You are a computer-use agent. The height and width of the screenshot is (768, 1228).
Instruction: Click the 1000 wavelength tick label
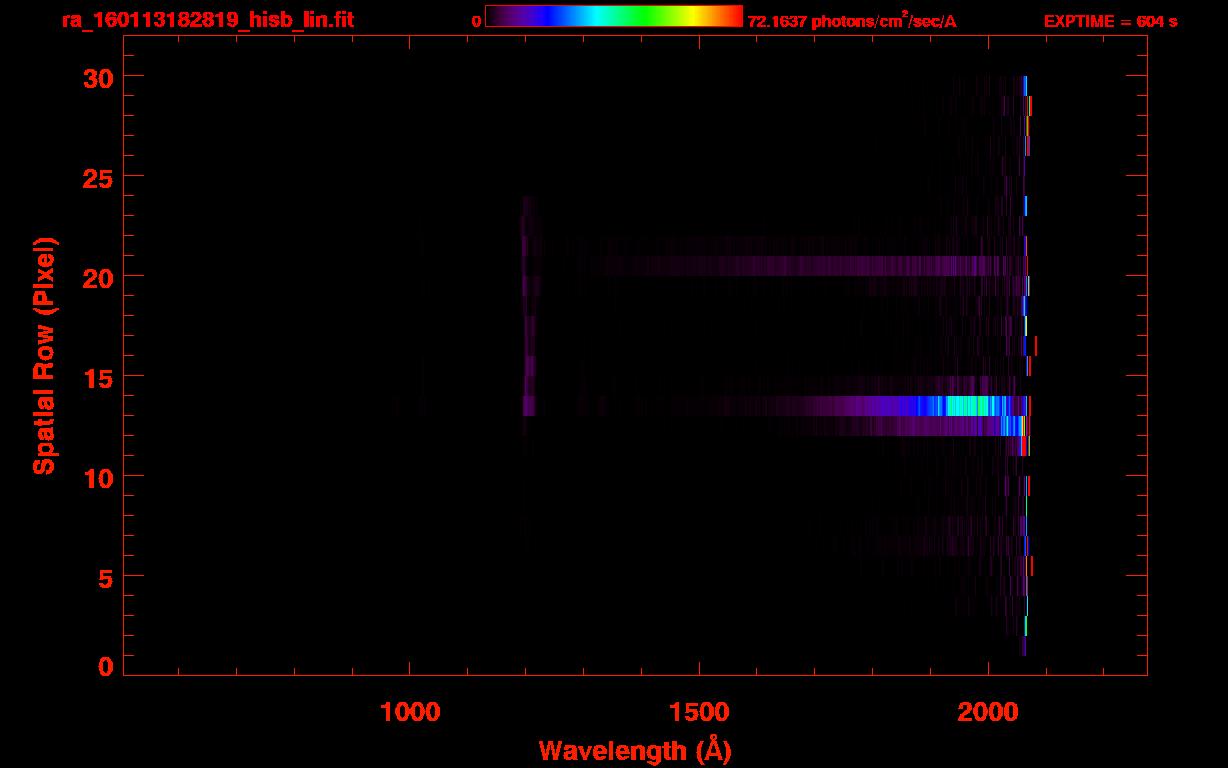pyautogui.click(x=411, y=712)
